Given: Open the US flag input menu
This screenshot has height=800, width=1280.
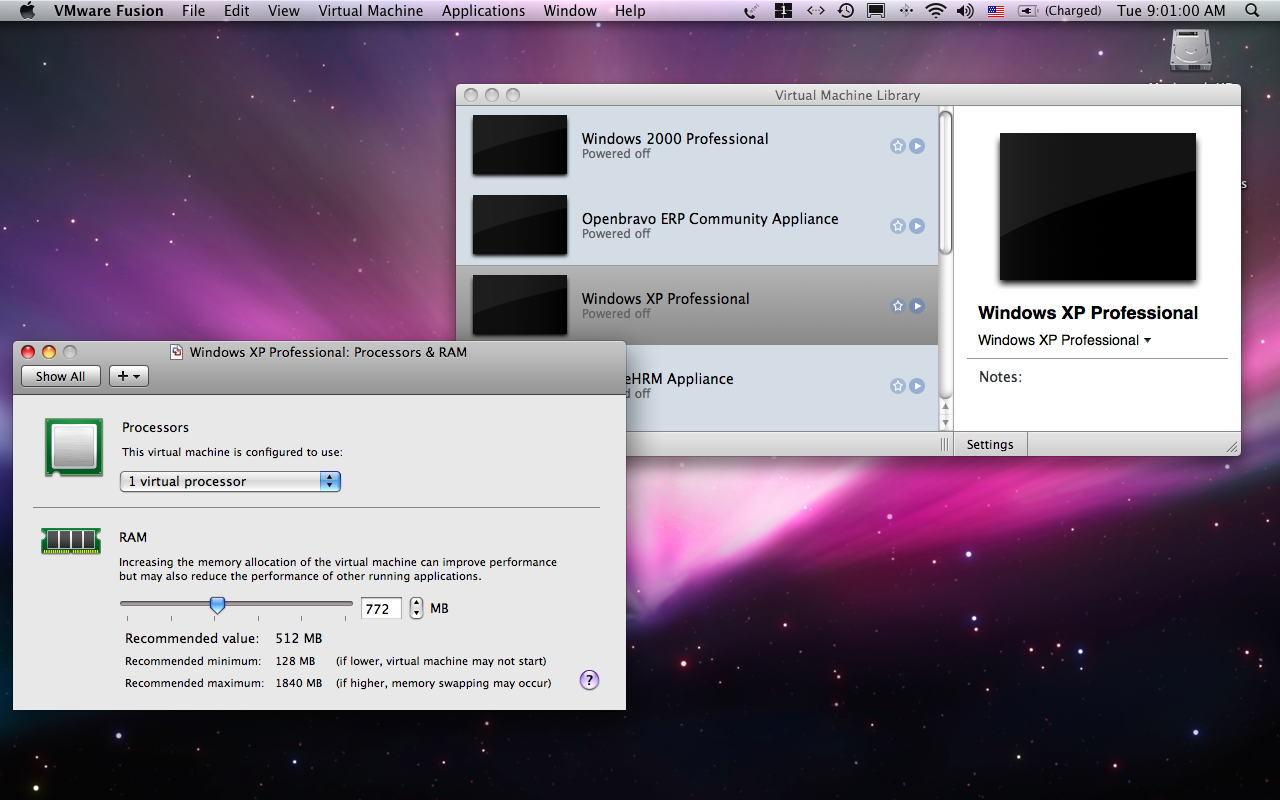Looking at the screenshot, I should coord(995,11).
